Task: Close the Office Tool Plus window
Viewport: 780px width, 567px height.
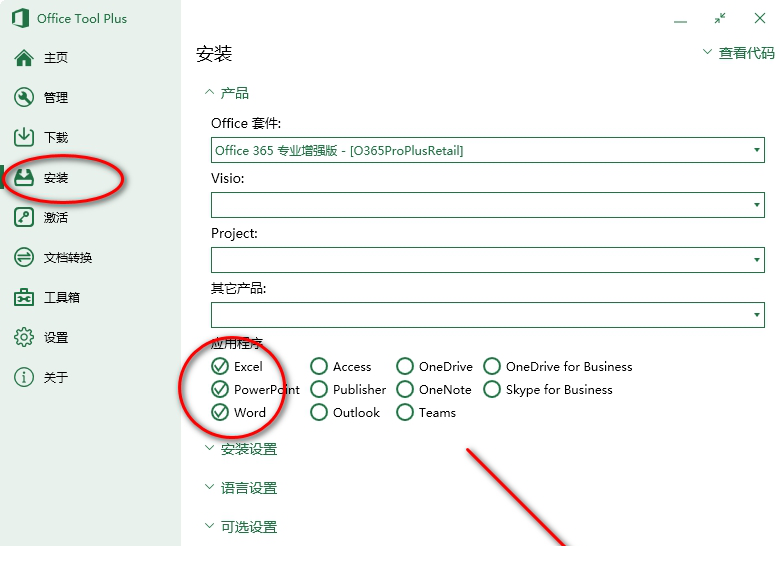Action: [760, 18]
